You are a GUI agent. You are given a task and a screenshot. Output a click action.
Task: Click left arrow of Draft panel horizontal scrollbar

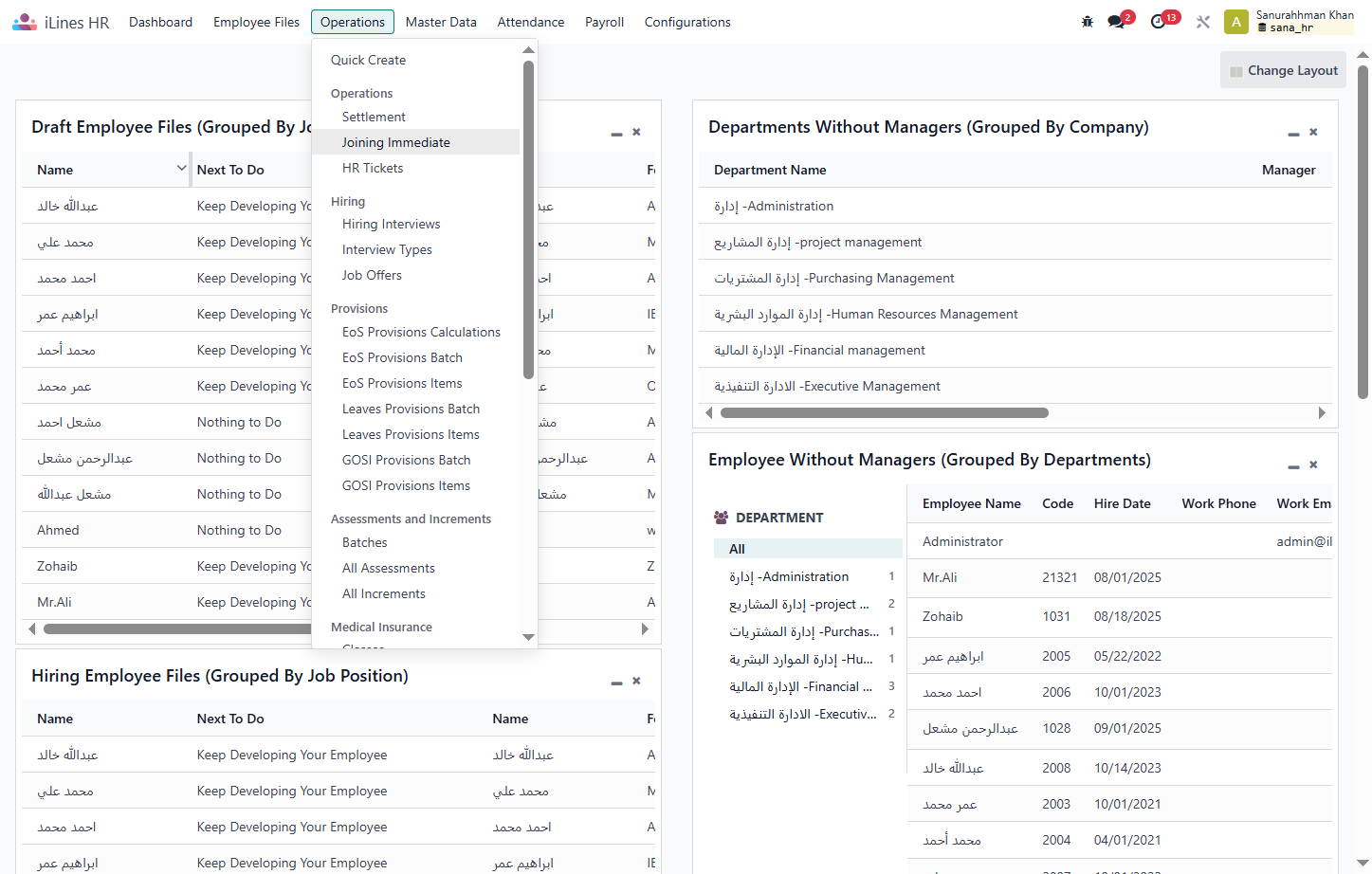click(x=32, y=628)
